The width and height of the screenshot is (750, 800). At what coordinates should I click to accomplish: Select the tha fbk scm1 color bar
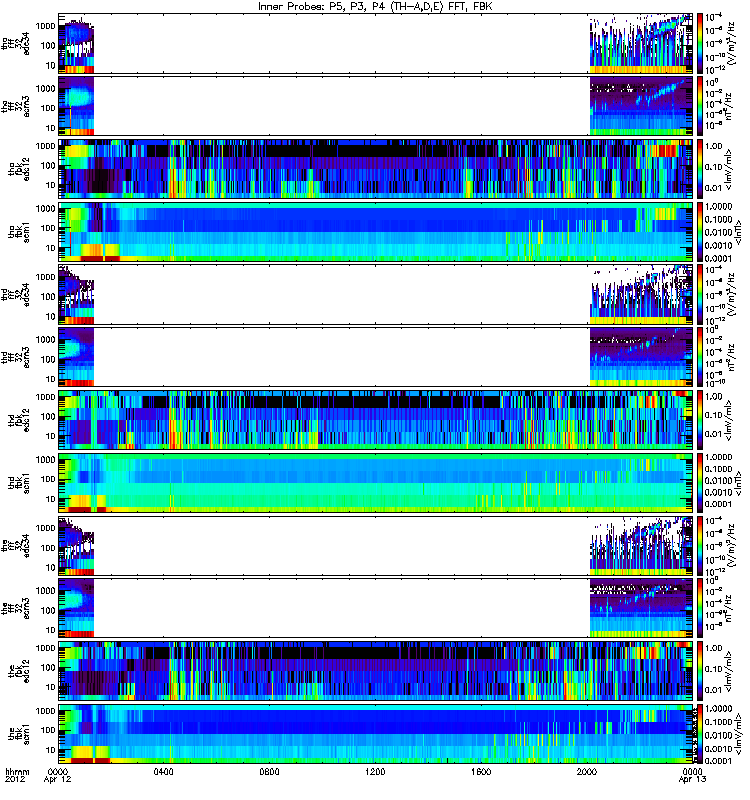[700, 232]
